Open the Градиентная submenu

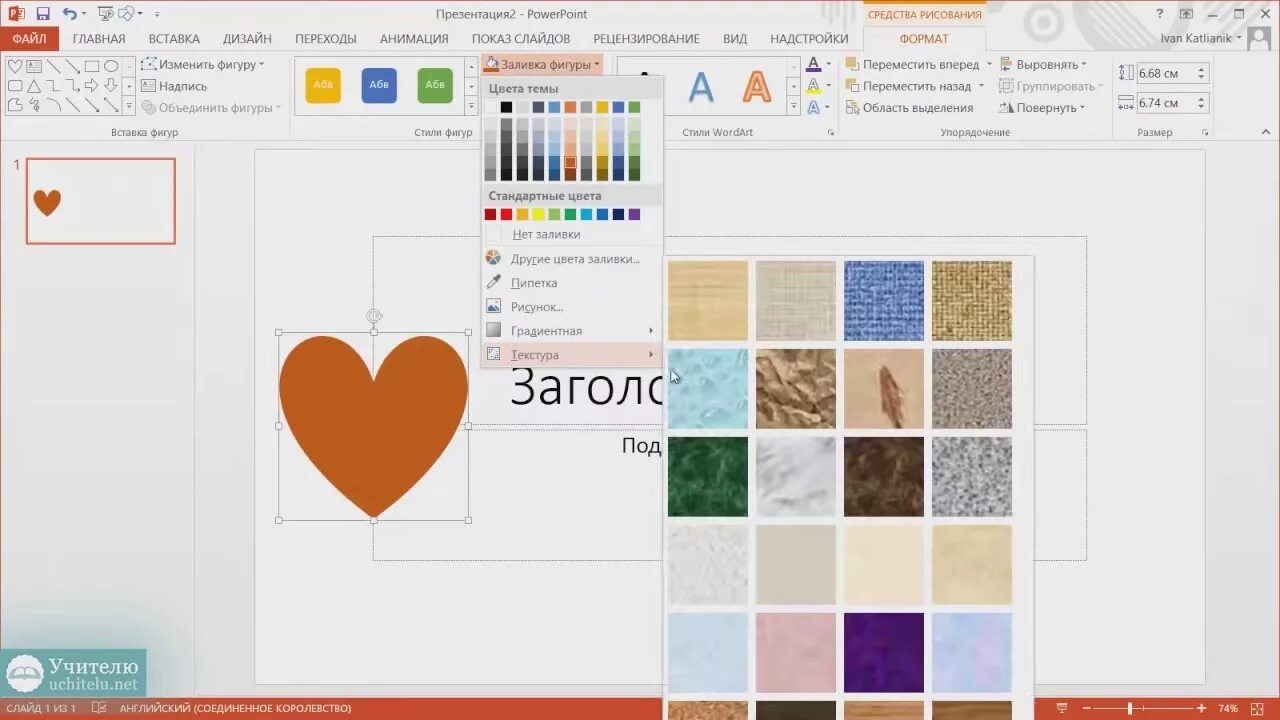(x=572, y=331)
